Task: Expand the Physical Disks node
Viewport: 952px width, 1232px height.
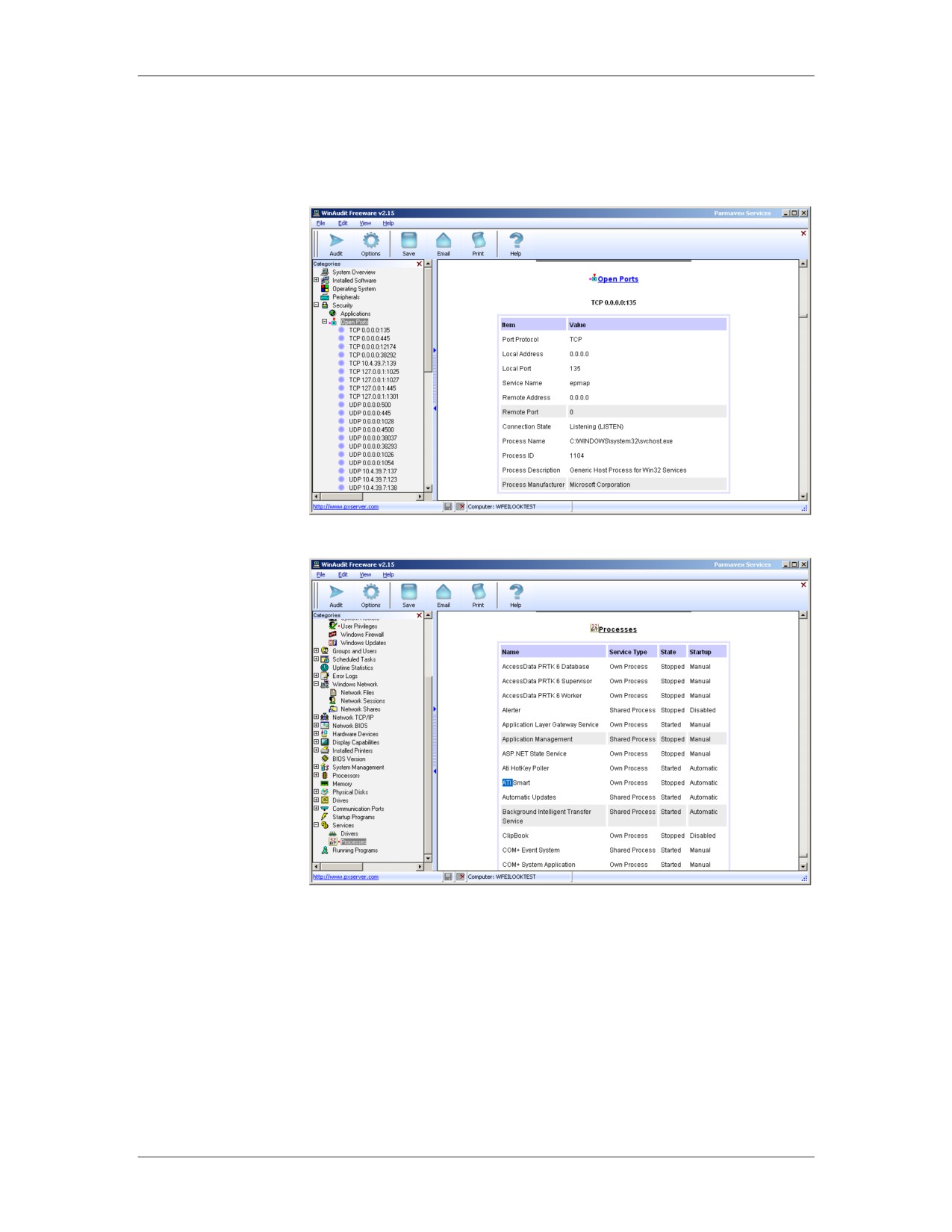Action: point(316,791)
